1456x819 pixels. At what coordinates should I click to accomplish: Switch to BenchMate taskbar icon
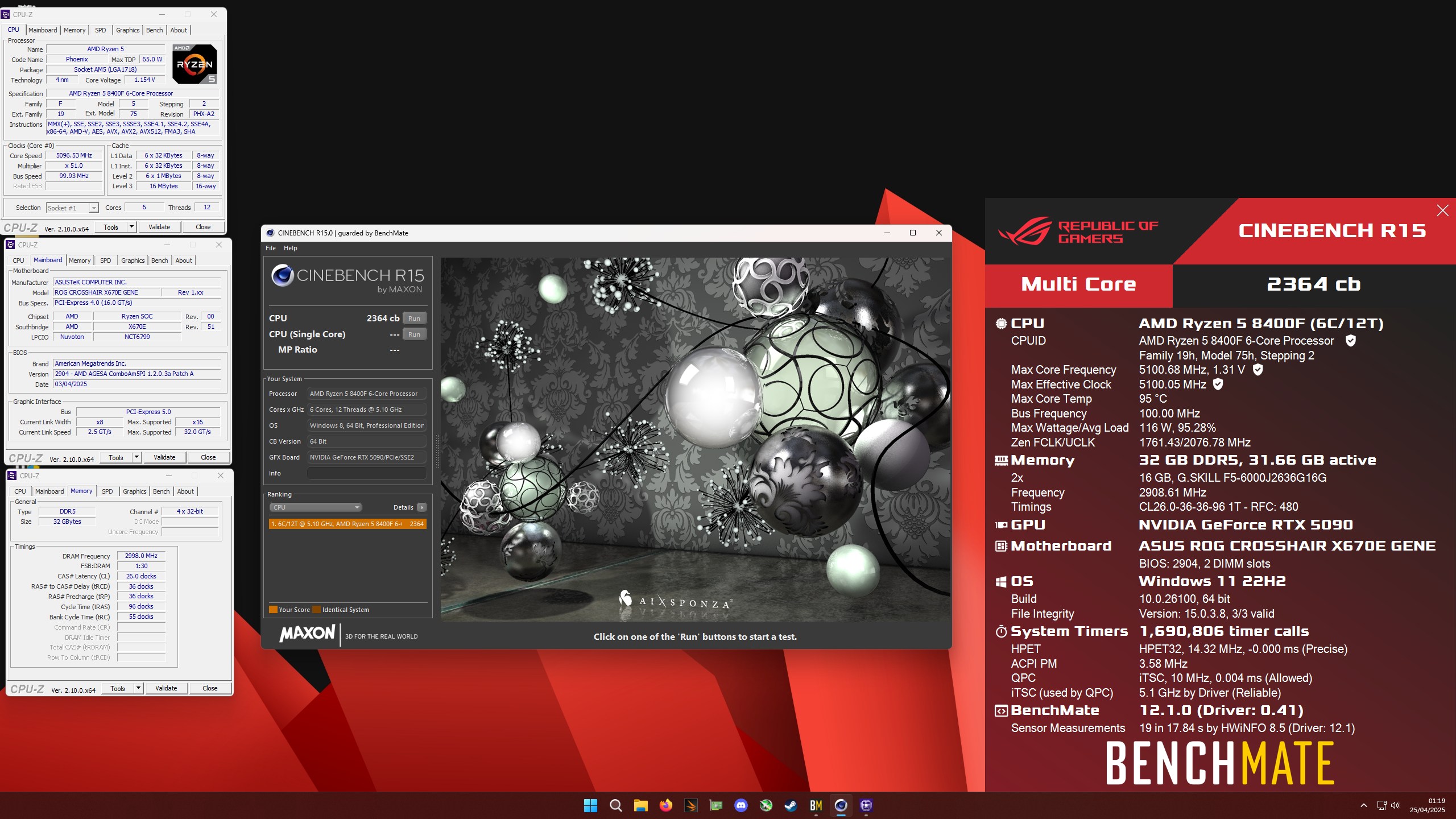click(816, 805)
